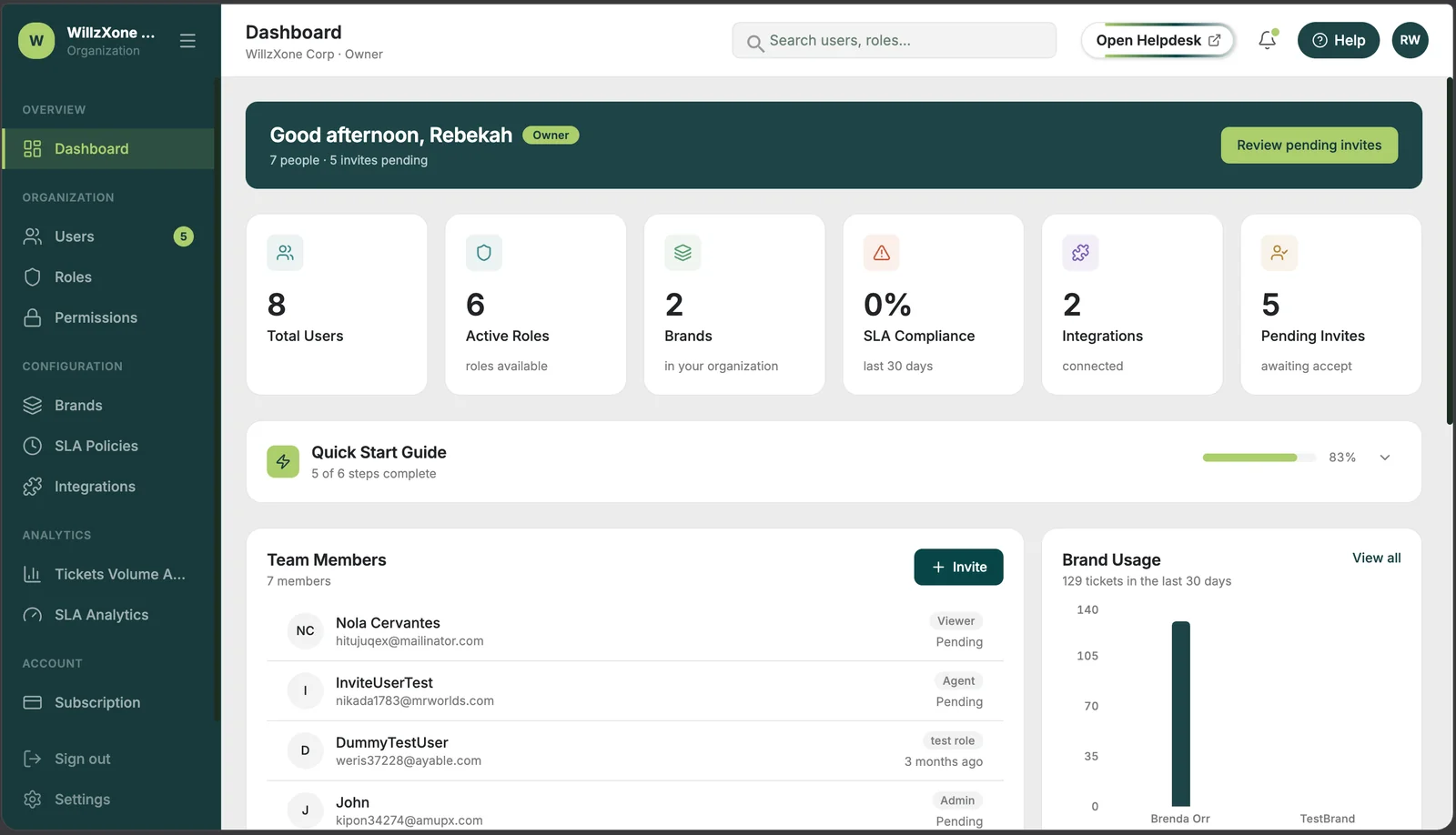1456x835 pixels.
Task: Click Sign out in the sidebar
Action: click(108, 760)
